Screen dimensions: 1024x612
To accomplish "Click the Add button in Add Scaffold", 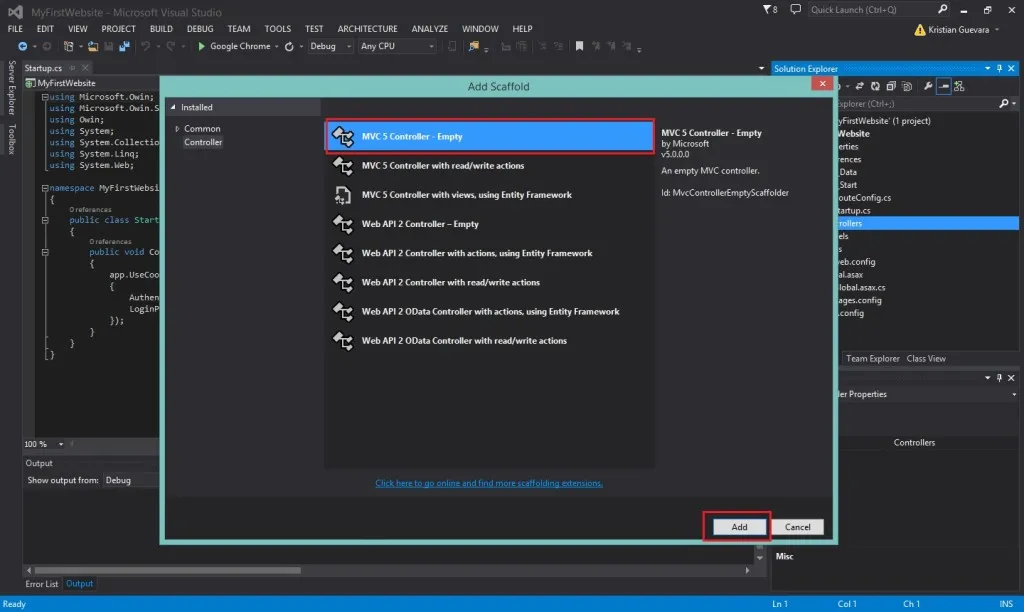I will click(x=739, y=527).
